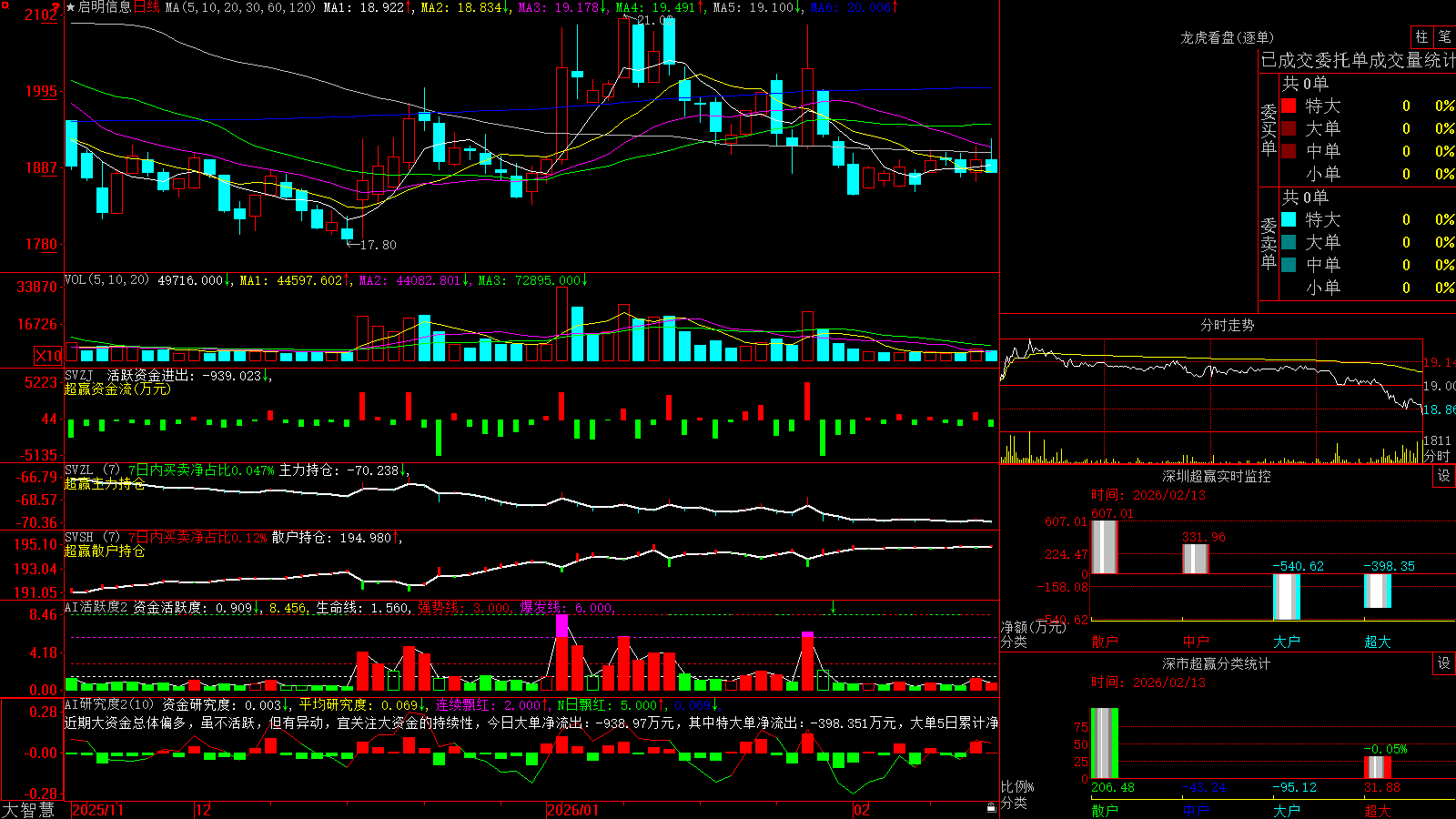Select 散户 bar showing 607.01
Viewport: 1456px width, 819px height.
tap(1105, 546)
